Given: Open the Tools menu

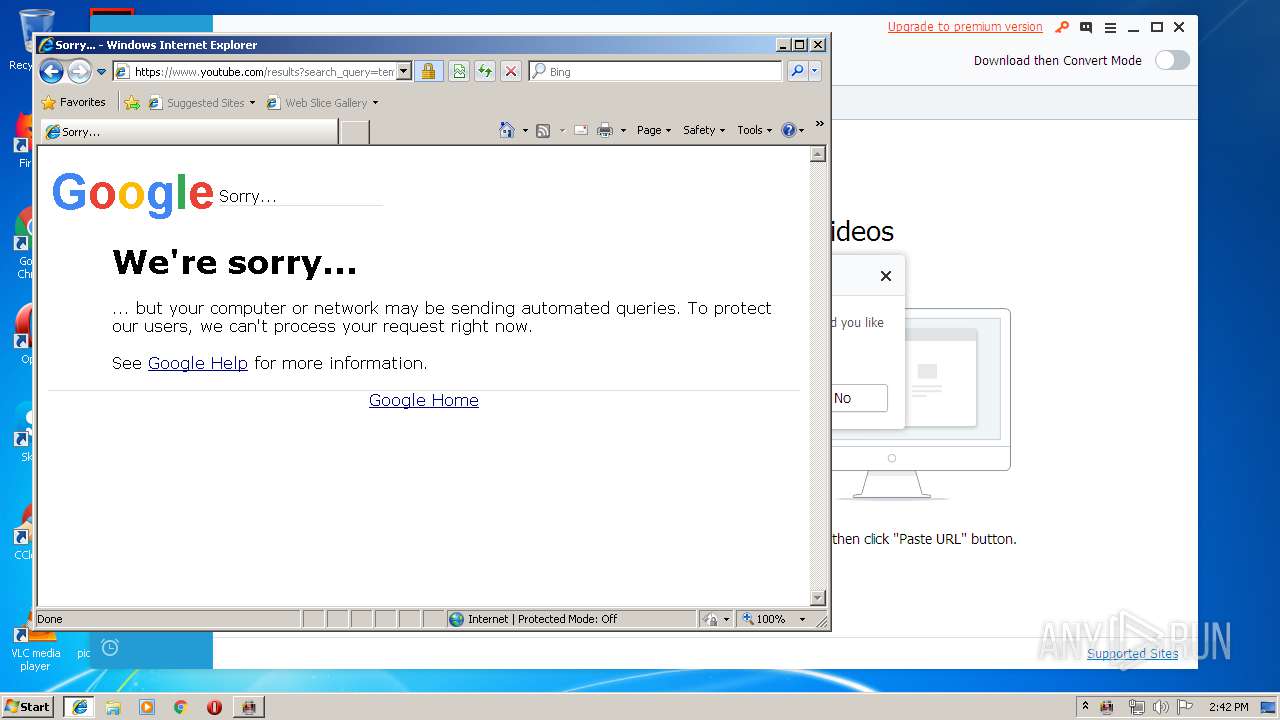Looking at the screenshot, I should (x=755, y=130).
